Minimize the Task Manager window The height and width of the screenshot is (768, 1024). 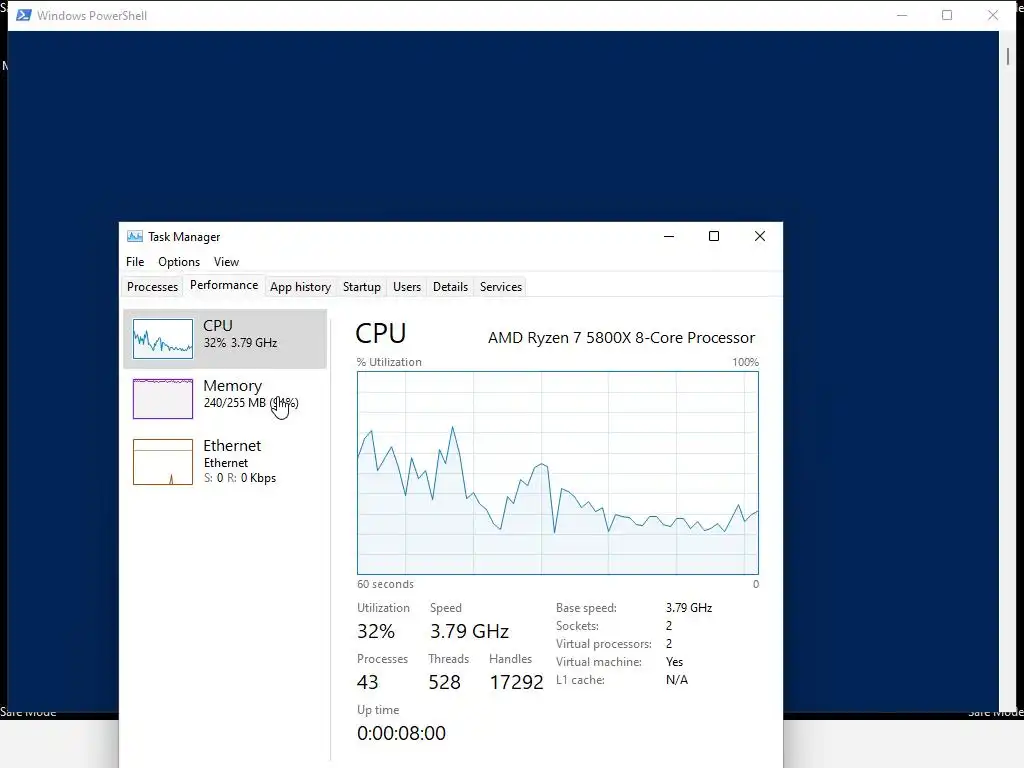click(669, 236)
